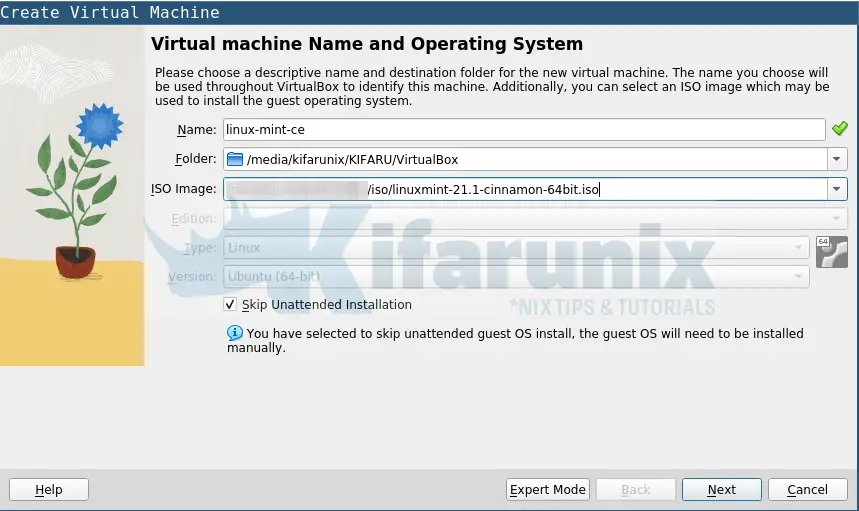
Task: Click the 64-bit OS type icon
Action: point(832,252)
